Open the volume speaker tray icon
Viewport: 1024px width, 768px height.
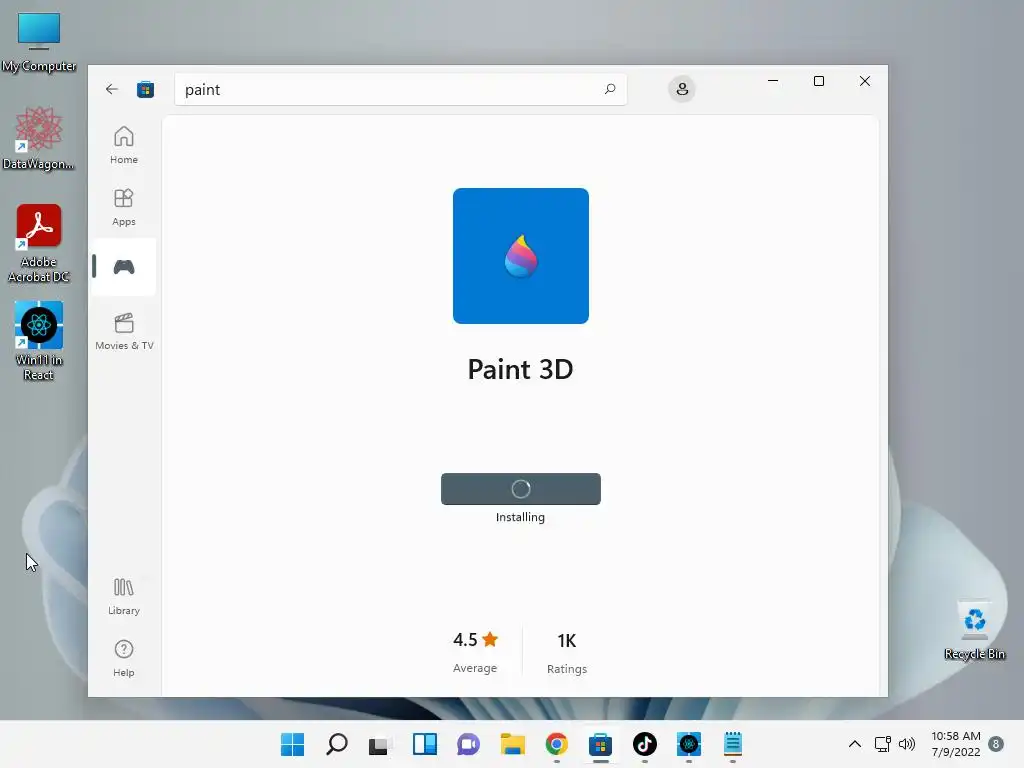tap(906, 744)
